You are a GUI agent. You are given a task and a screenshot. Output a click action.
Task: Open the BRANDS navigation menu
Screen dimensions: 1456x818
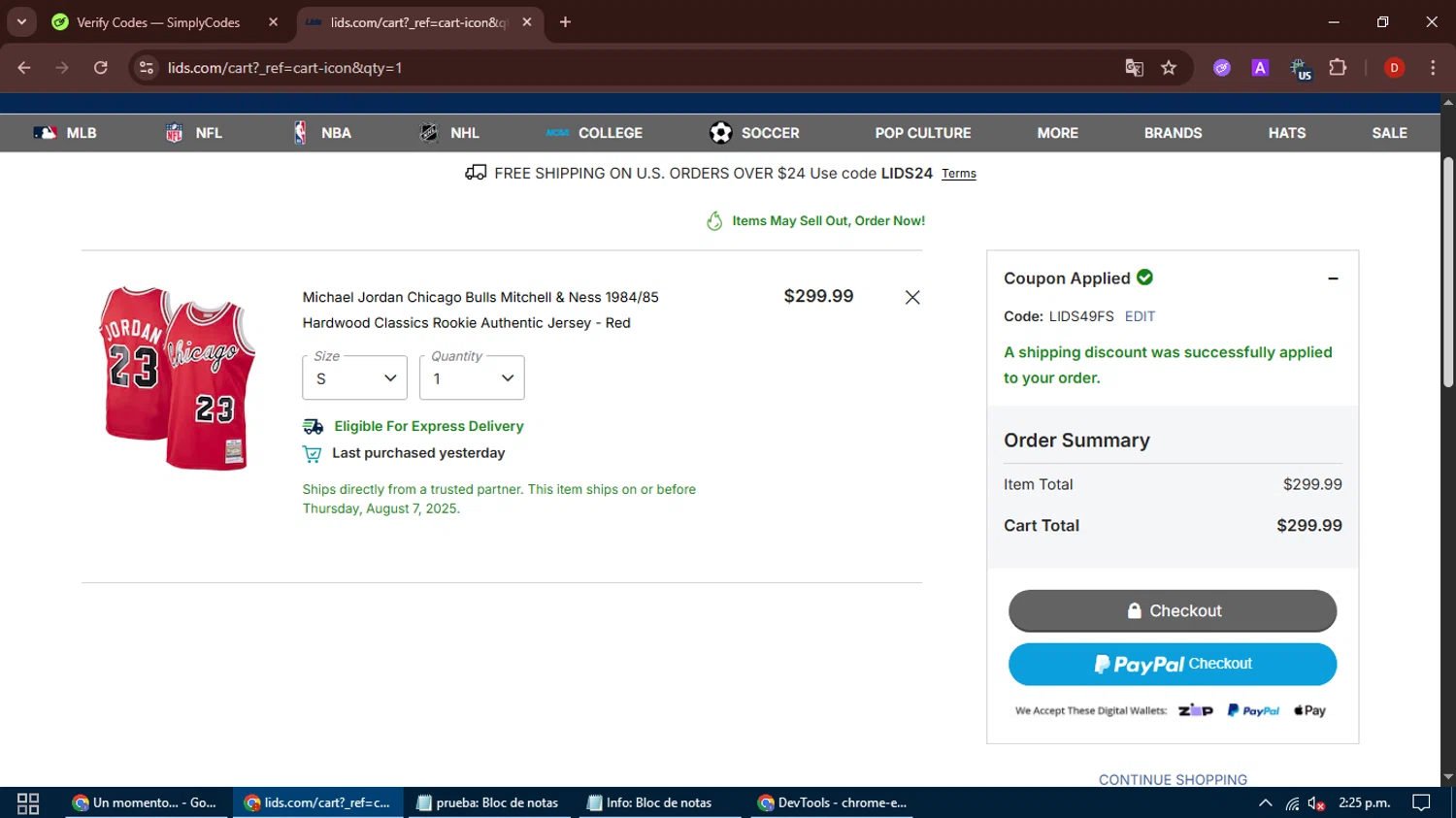1173,133
